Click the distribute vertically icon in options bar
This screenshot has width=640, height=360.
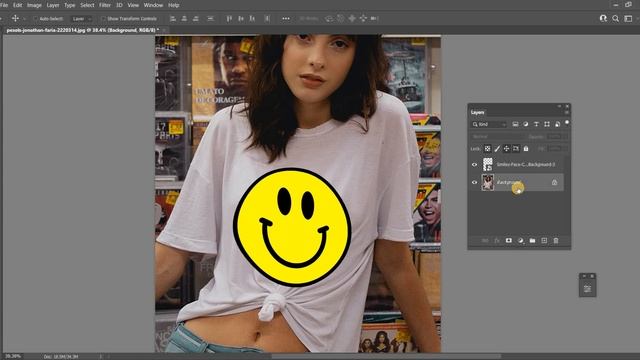210,18
